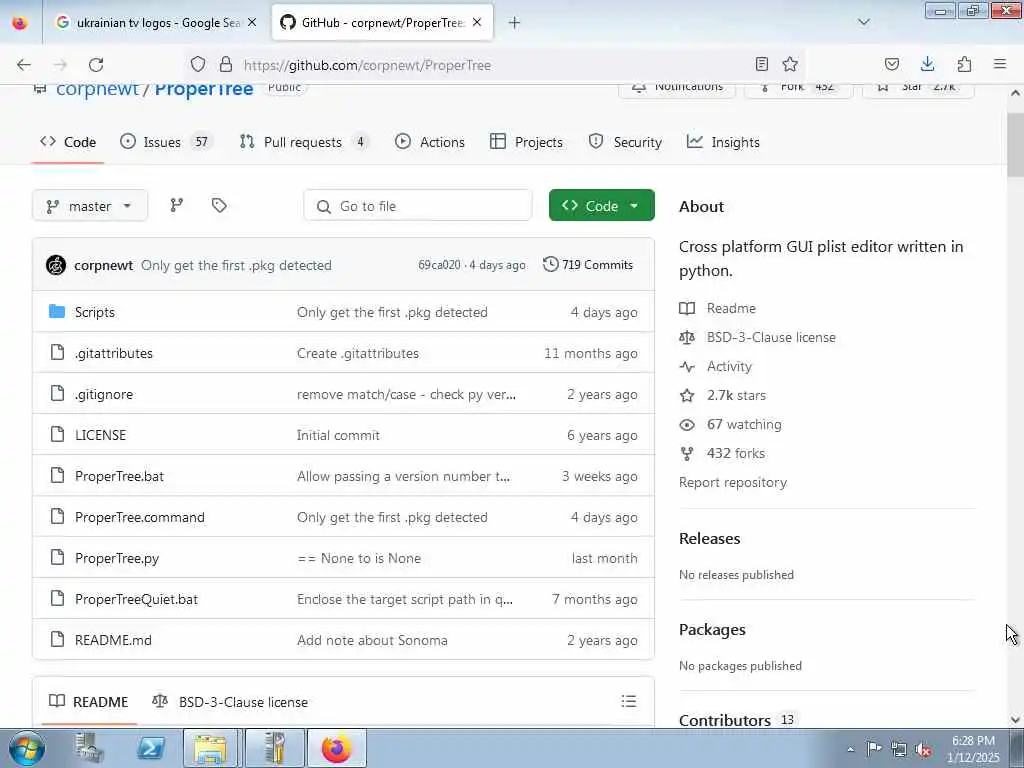1024x768 pixels.
Task: Switch to the Code tab
Action: click(68, 142)
